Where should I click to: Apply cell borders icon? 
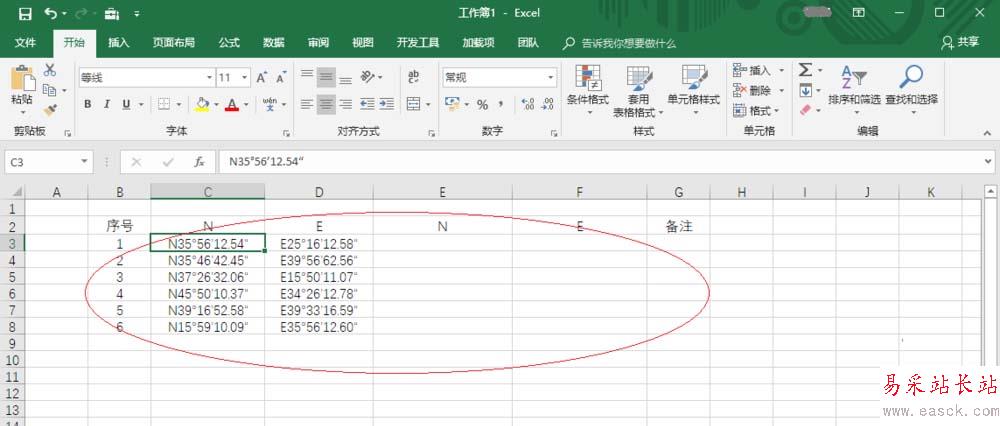[x=164, y=104]
